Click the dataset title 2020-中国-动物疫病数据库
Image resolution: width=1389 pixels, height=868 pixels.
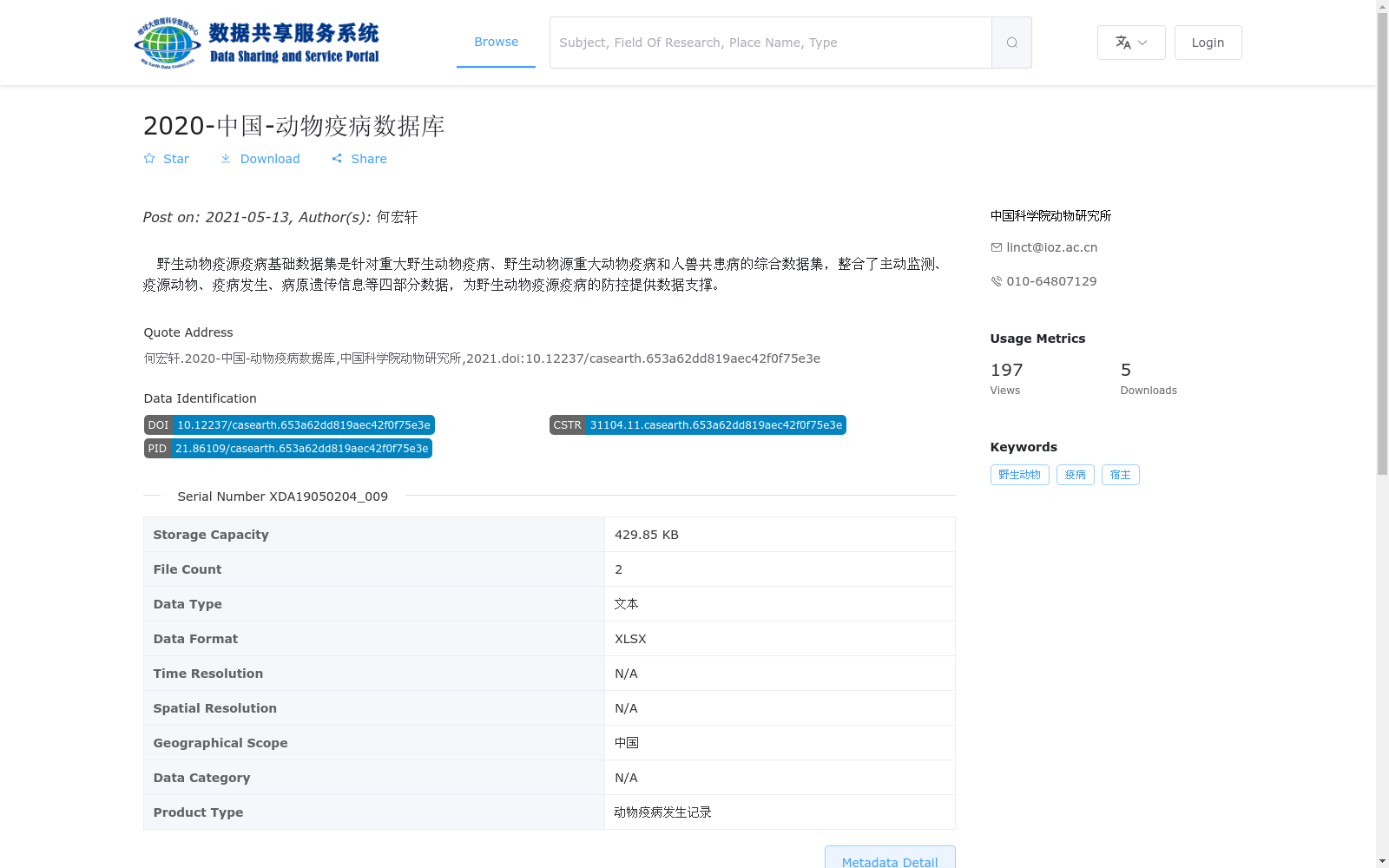pyautogui.click(x=294, y=126)
